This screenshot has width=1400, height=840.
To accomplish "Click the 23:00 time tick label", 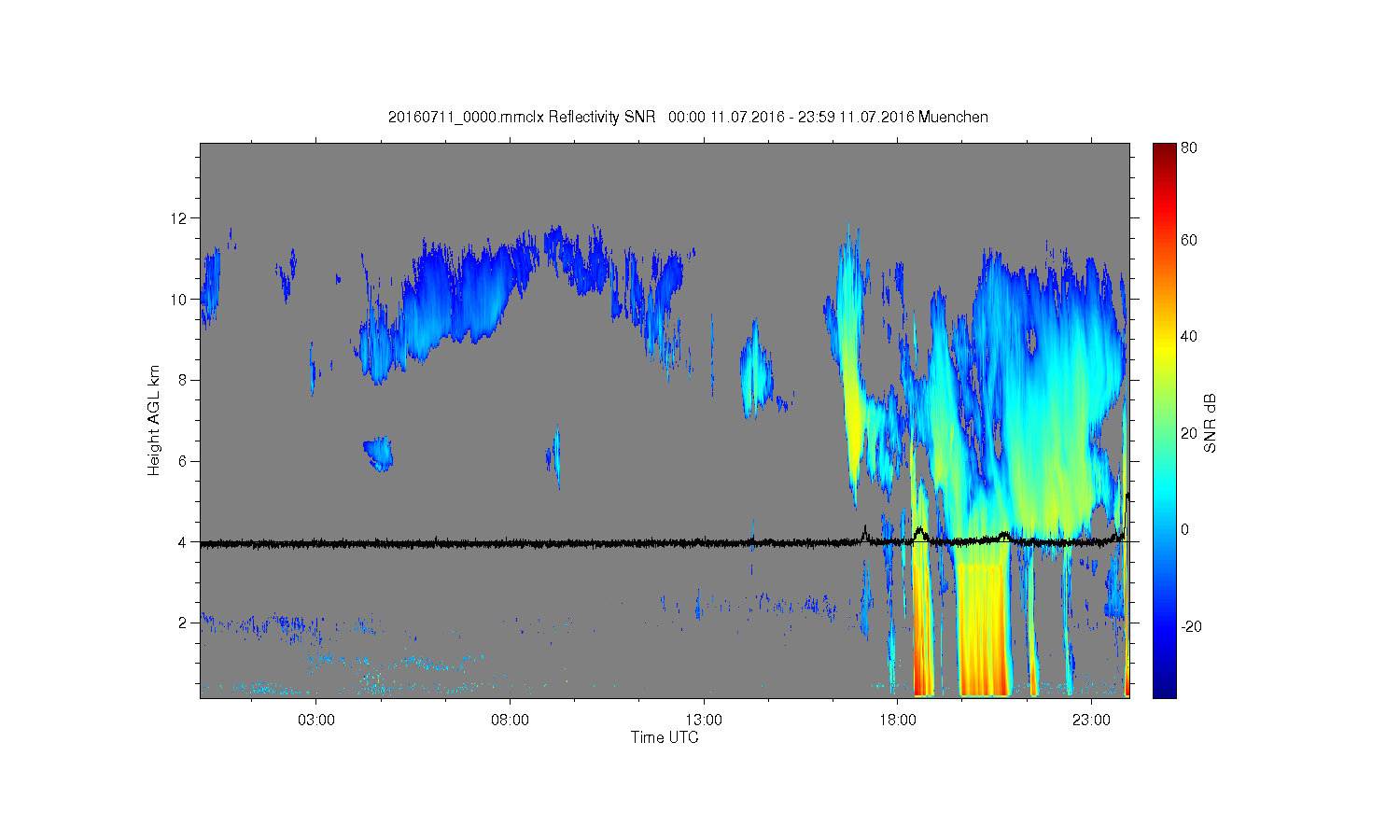I will (1091, 720).
